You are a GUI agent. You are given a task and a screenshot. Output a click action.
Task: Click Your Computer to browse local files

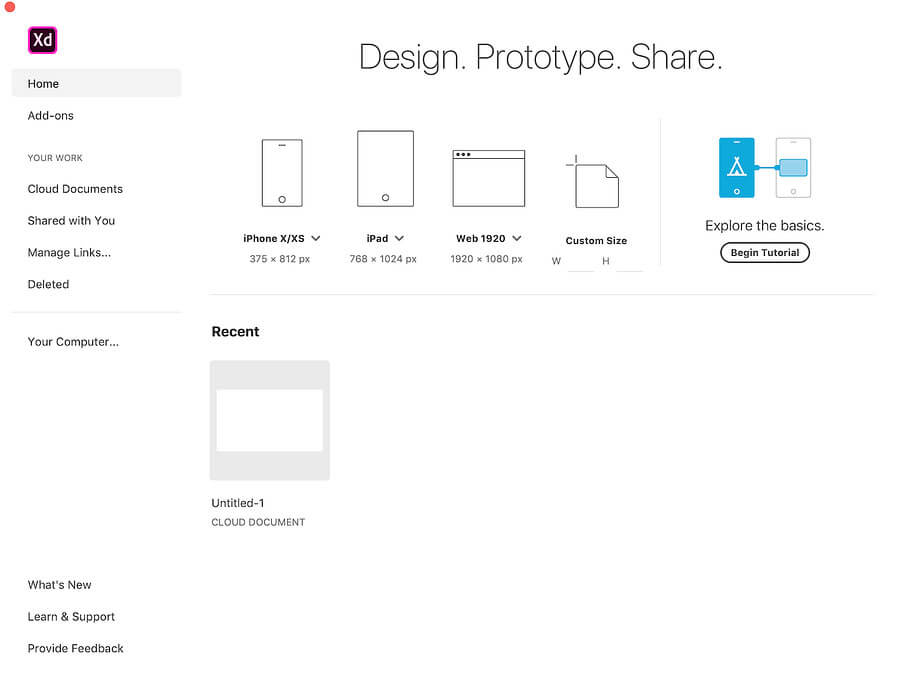(73, 341)
